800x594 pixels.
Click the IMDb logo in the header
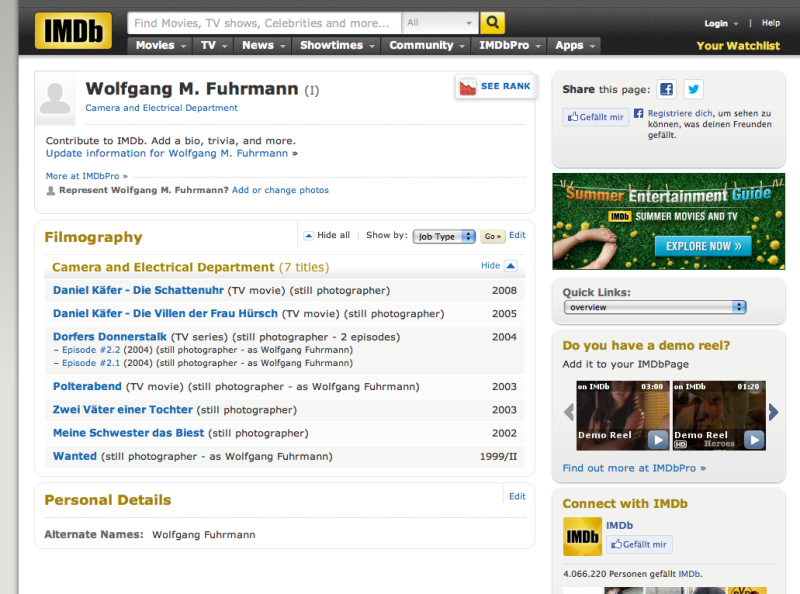(73, 31)
